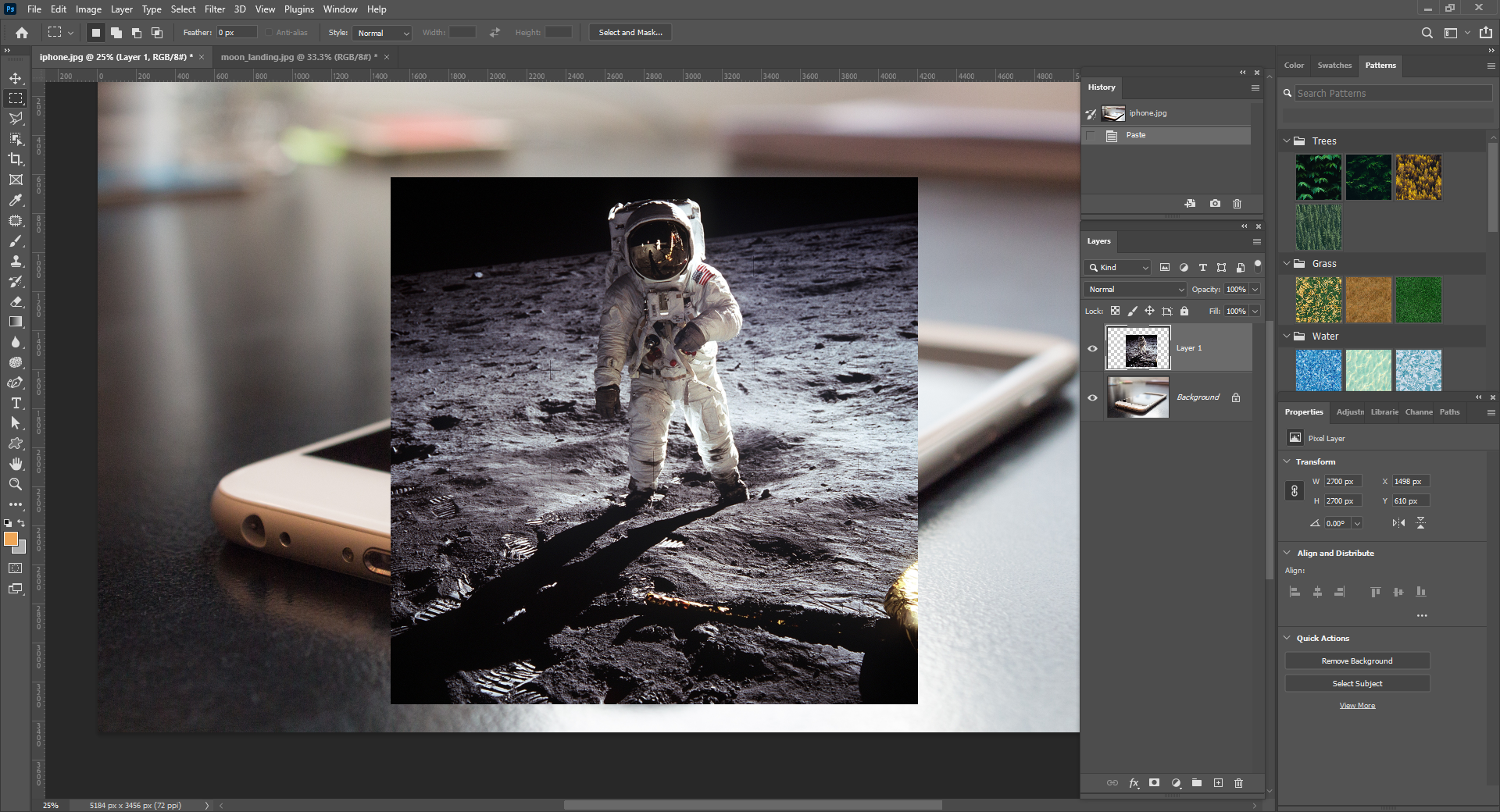Choose the blue water pattern swatch
1500x812 pixels.
[x=1318, y=370]
